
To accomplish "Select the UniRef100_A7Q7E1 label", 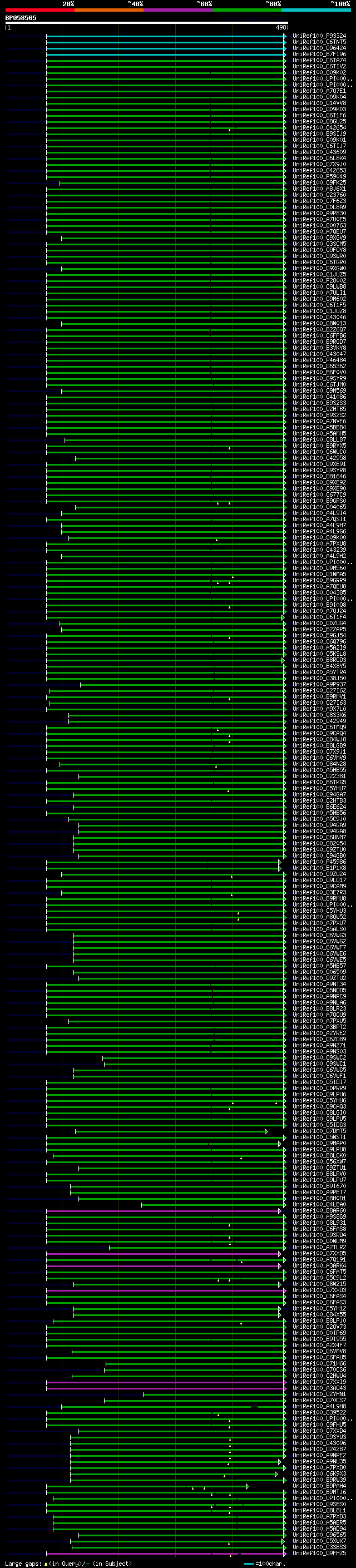I will point(319,91).
